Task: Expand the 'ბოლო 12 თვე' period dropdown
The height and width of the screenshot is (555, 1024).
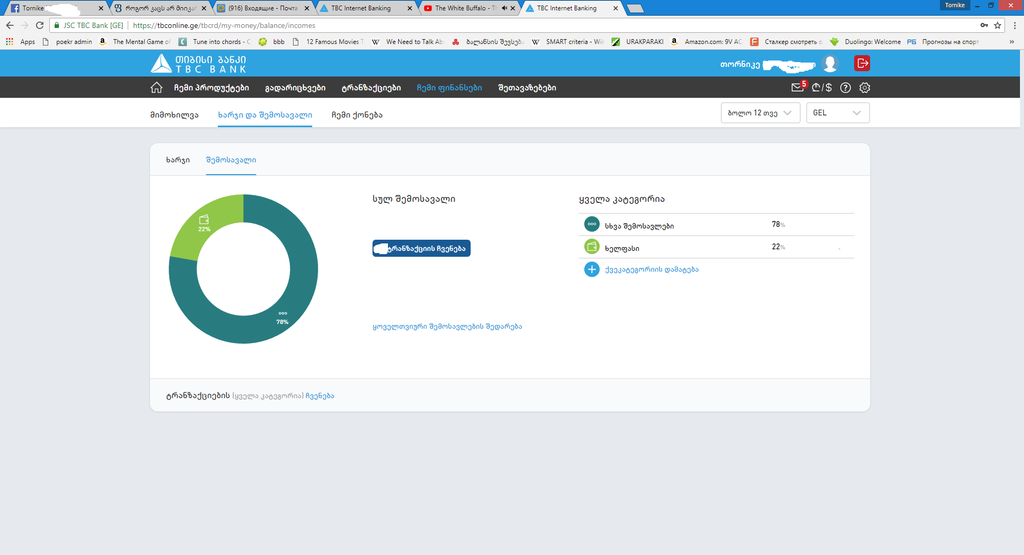Action: pos(760,114)
